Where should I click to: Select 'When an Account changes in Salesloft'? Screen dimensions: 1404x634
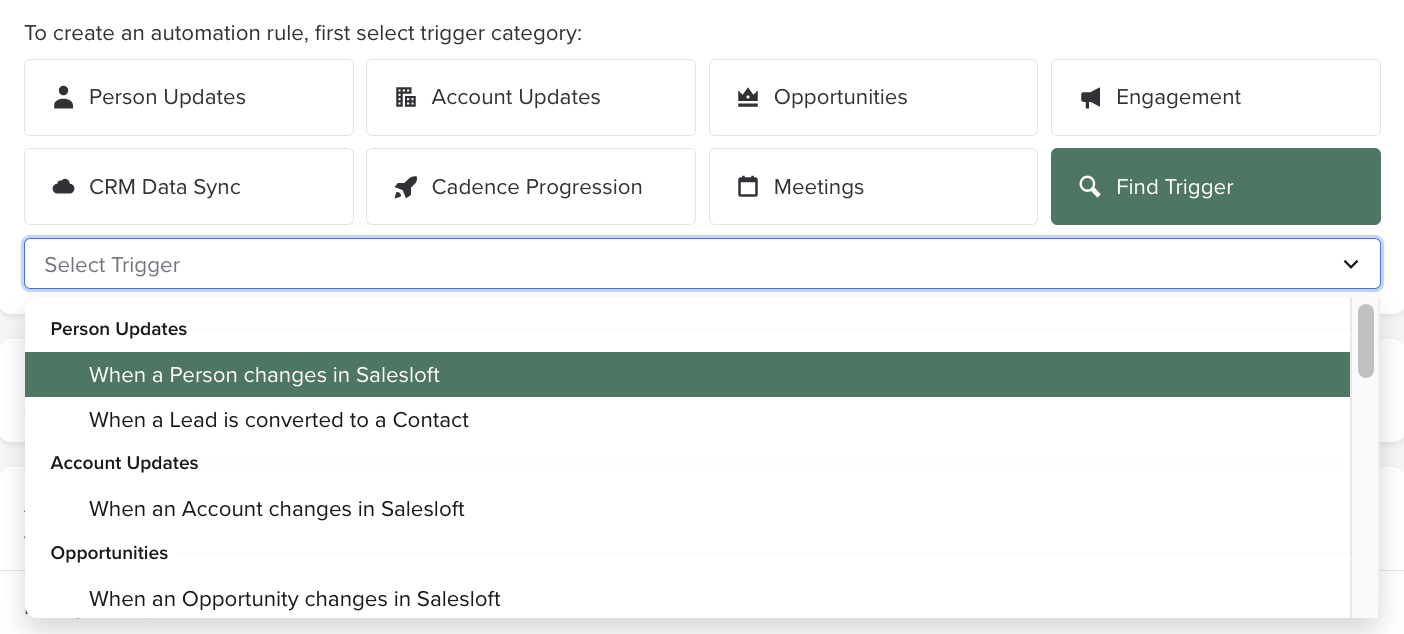(277, 509)
